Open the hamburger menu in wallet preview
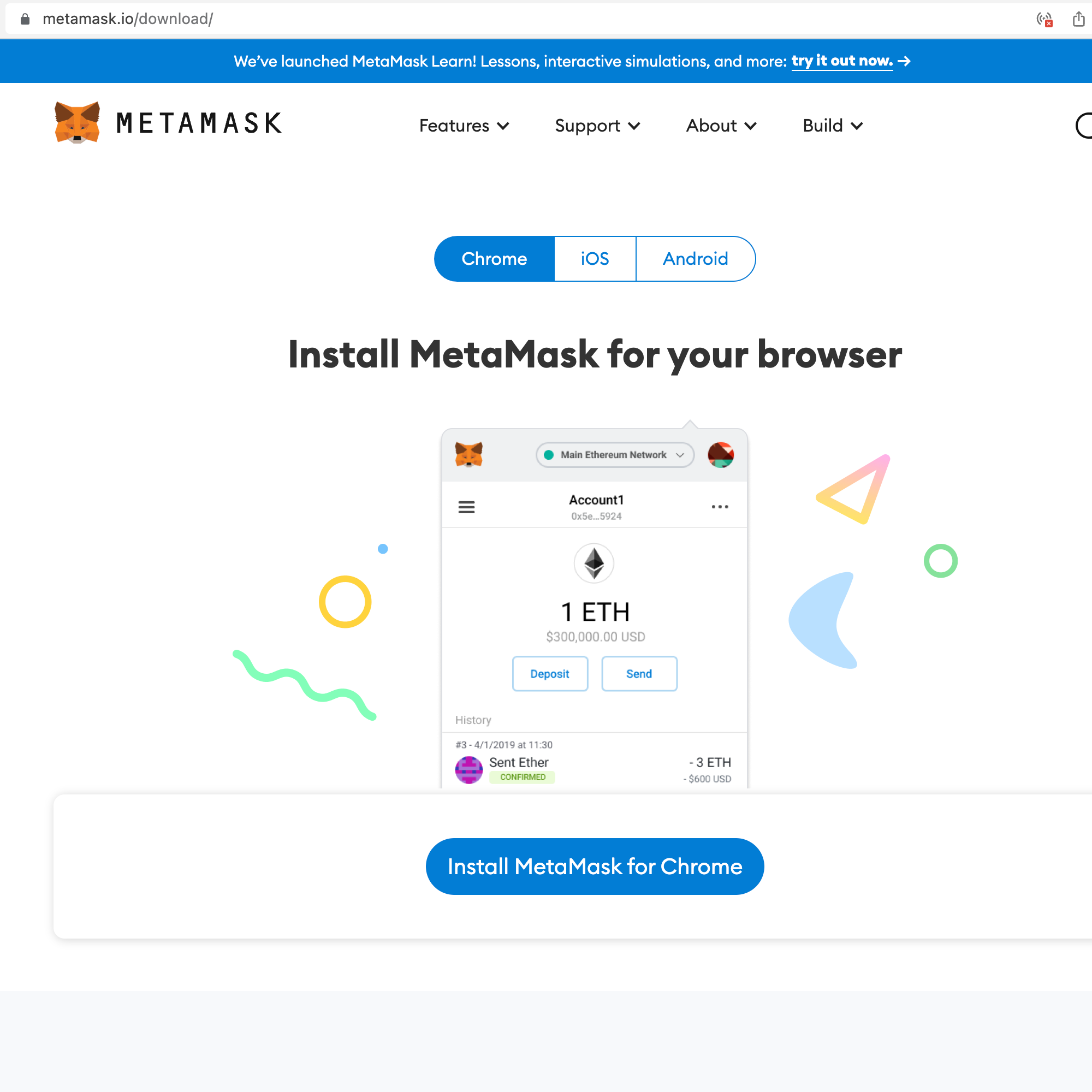Image resolution: width=1092 pixels, height=1092 pixels. (x=466, y=507)
